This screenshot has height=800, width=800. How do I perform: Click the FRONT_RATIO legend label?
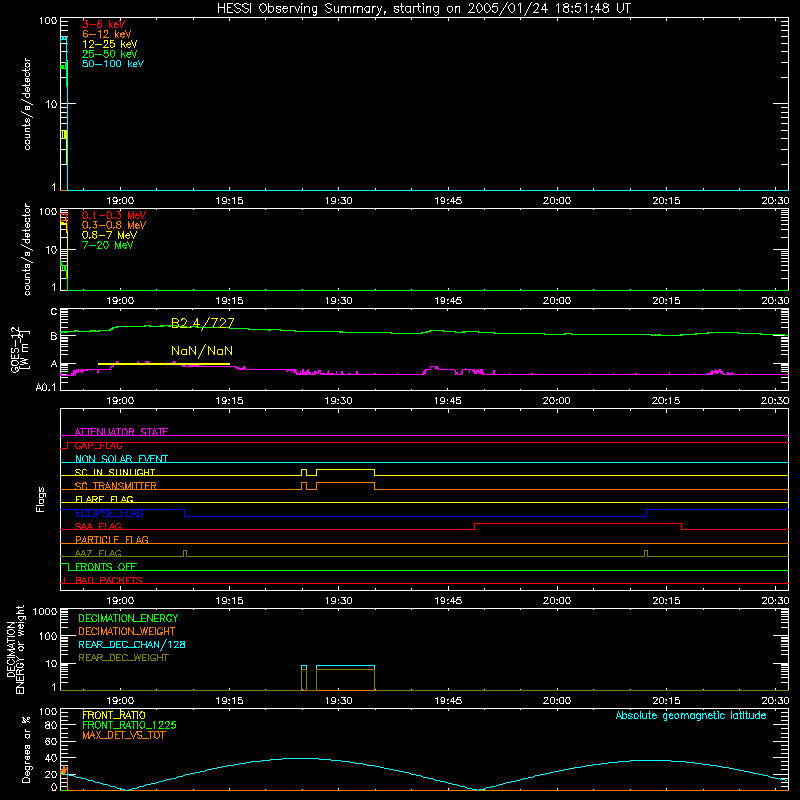pyautogui.click(x=114, y=715)
